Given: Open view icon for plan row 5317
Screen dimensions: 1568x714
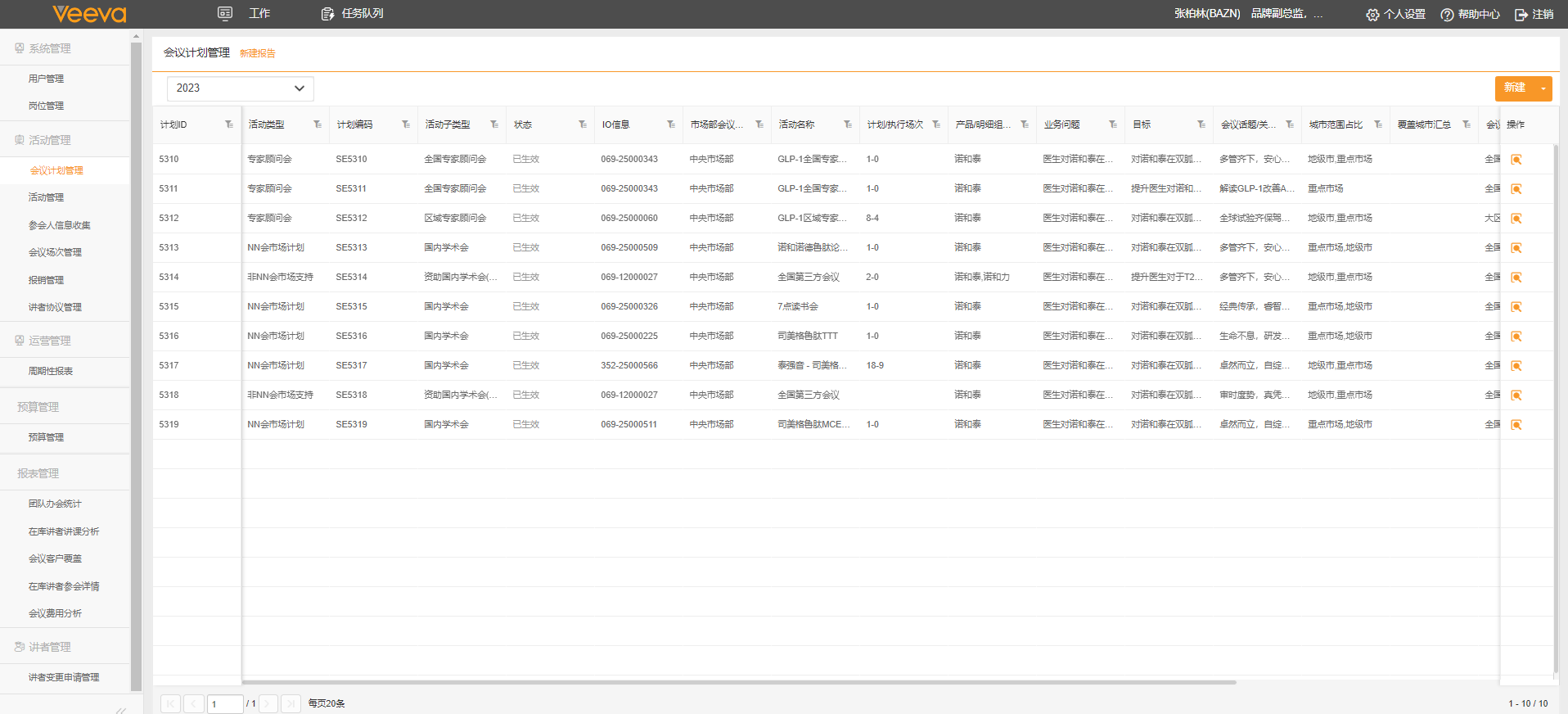Looking at the screenshot, I should (1516, 366).
